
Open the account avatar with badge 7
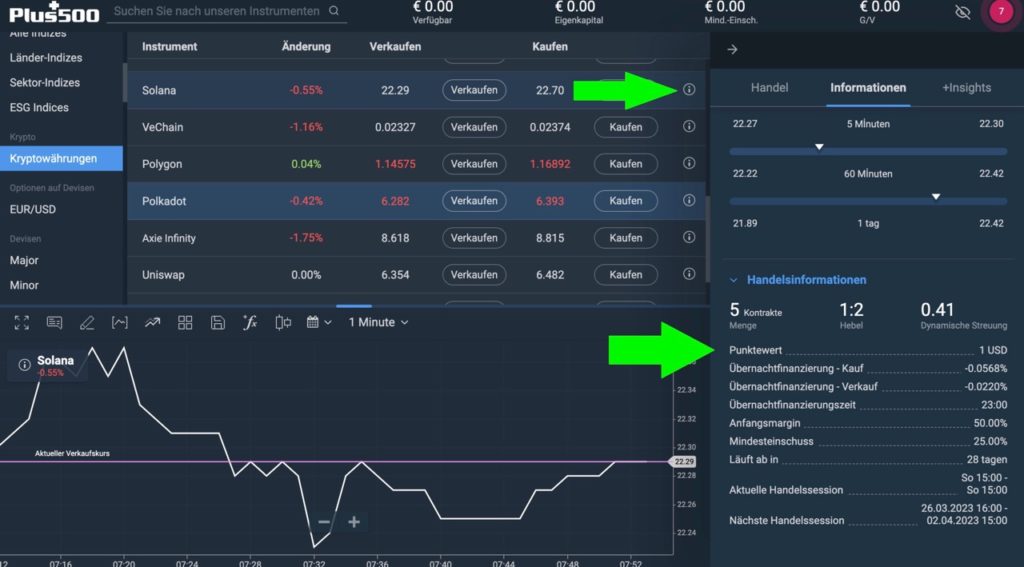pyautogui.click(x=1000, y=12)
